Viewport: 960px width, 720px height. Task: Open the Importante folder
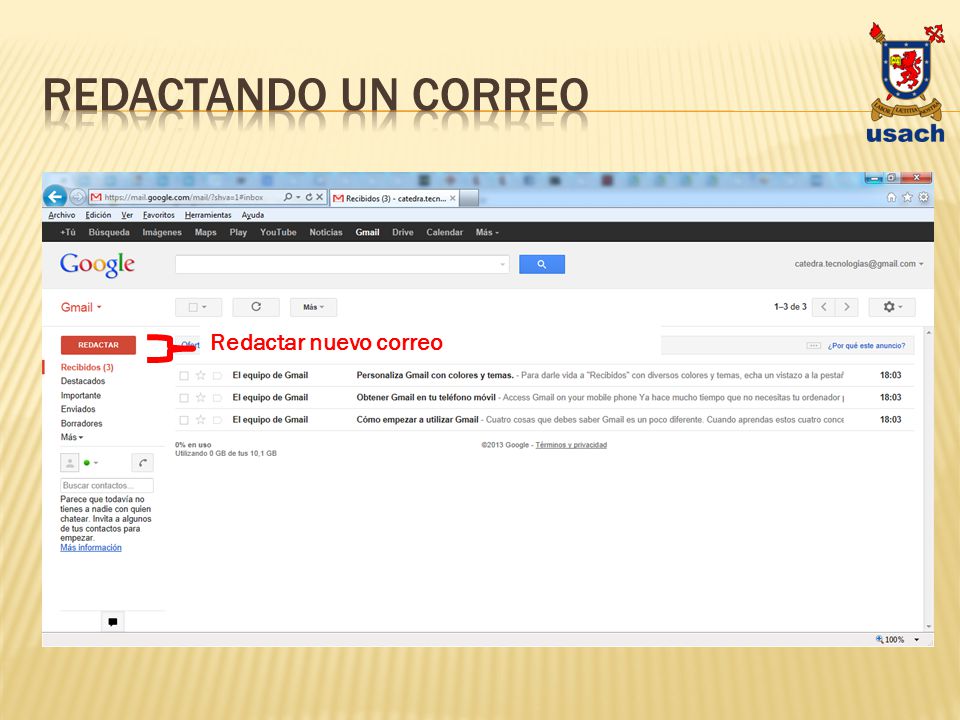(81, 396)
